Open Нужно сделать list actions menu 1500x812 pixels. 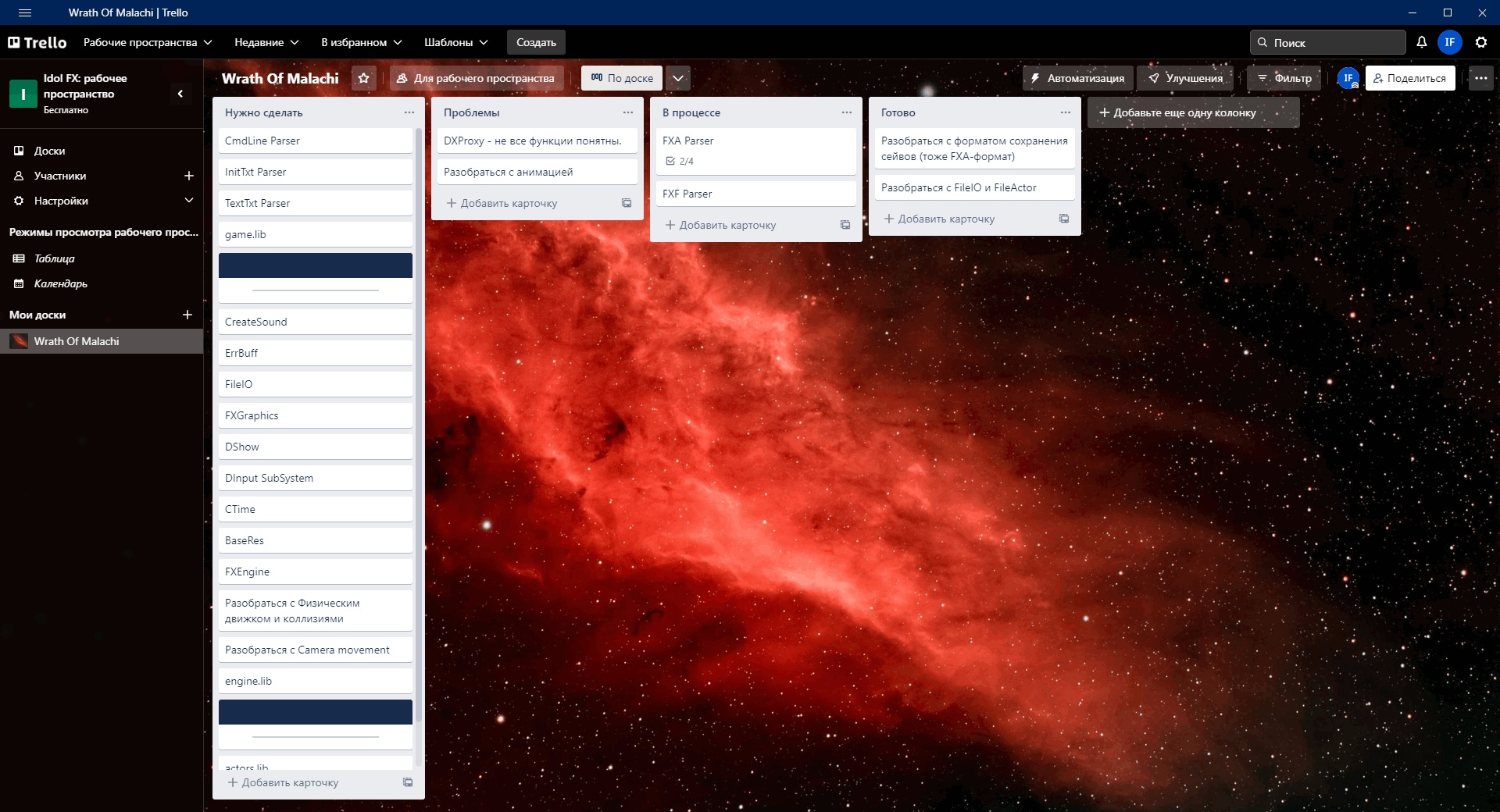point(409,112)
